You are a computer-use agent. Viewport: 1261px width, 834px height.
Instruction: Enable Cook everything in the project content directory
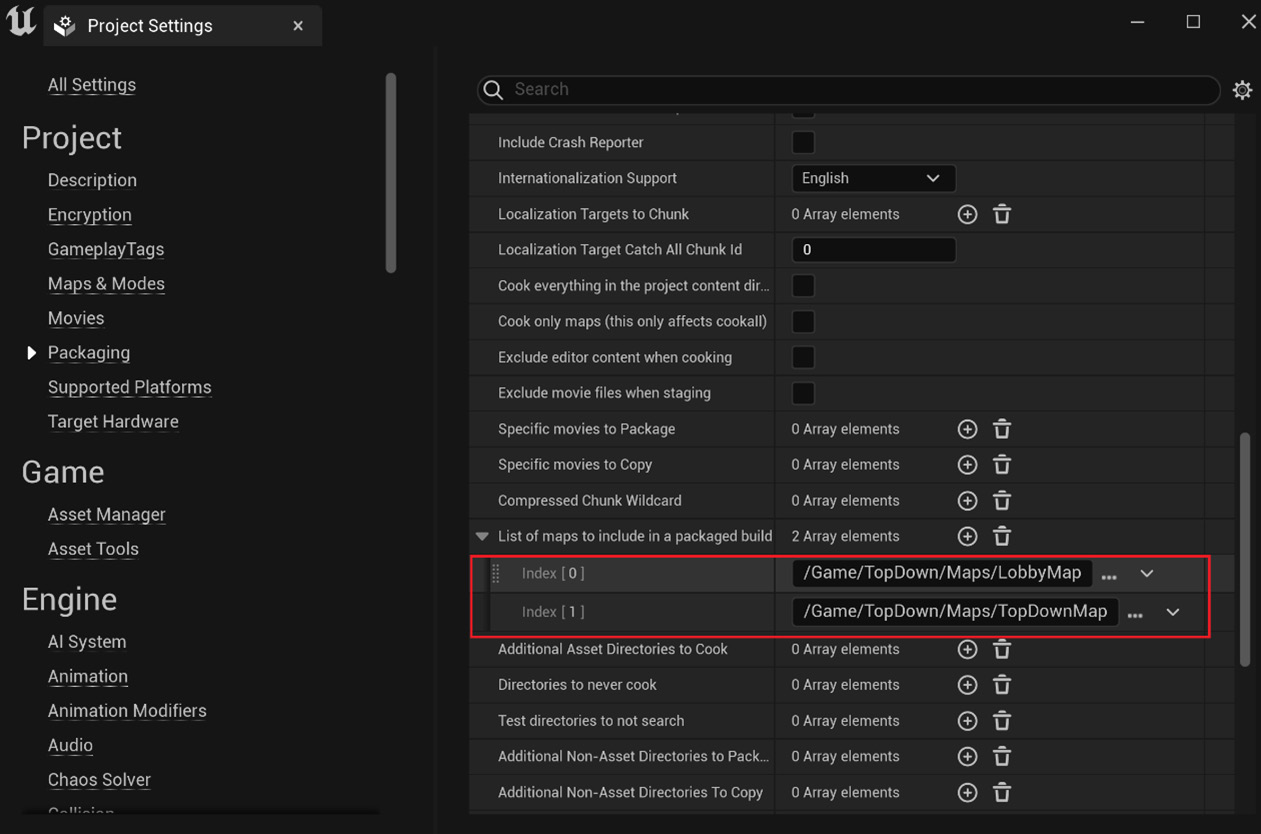[x=803, y=285]
